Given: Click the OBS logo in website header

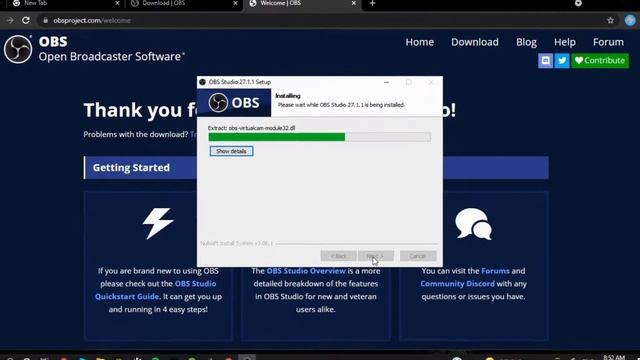Looking at the screenshot, I should [x=18, y=49].
